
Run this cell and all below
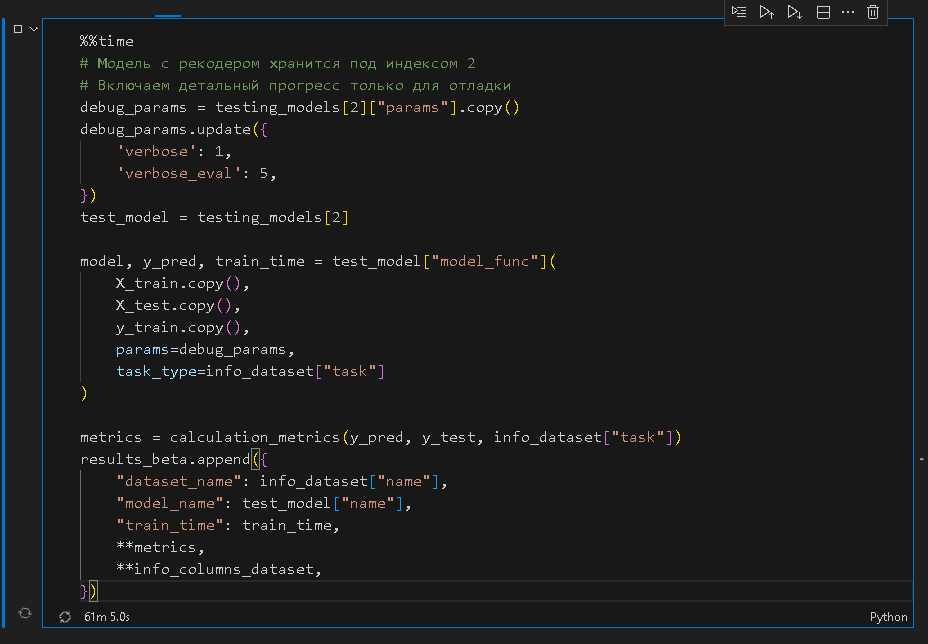pos(794,12)
